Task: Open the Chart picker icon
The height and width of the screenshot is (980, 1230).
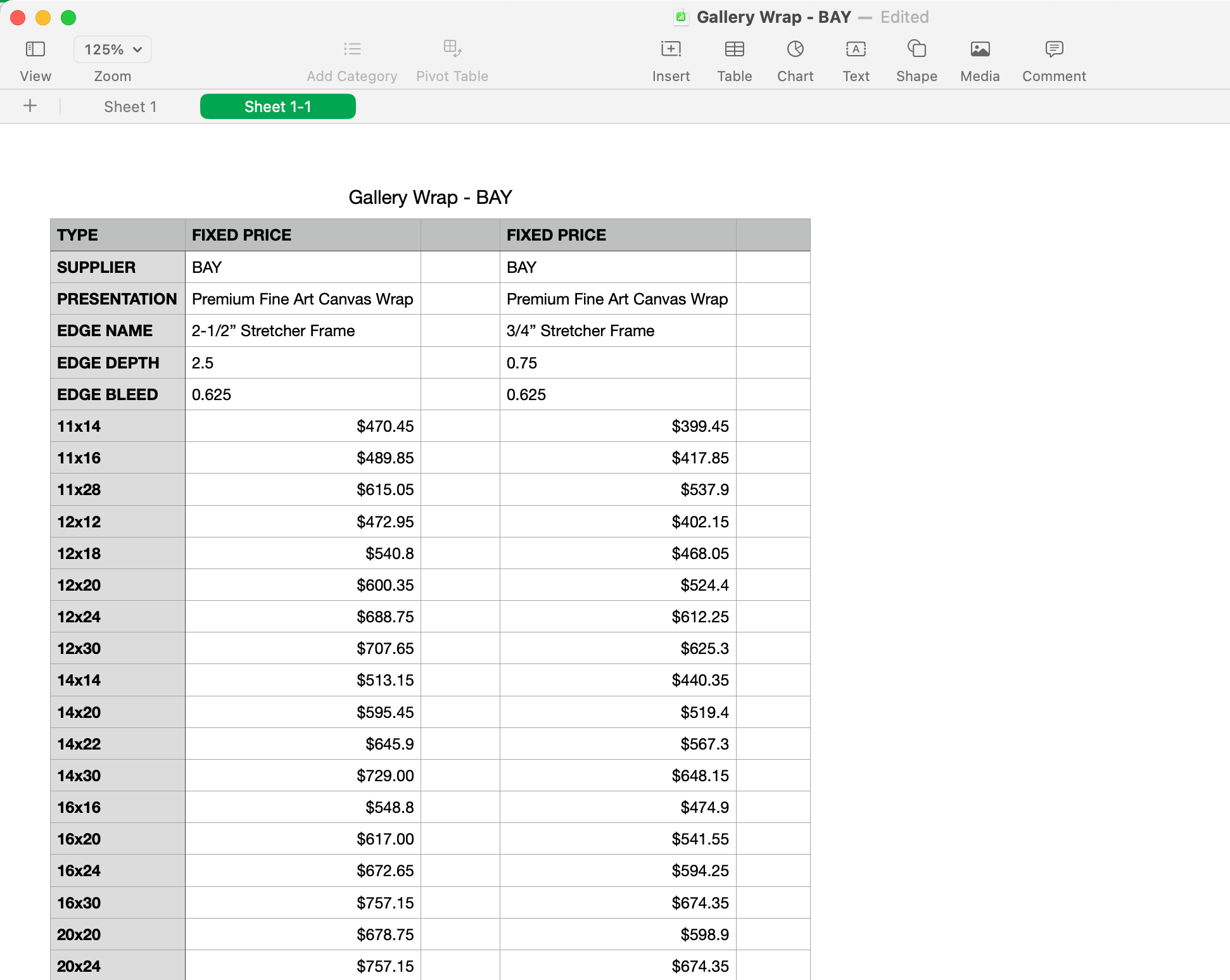Action: click(x=795, y=49)
